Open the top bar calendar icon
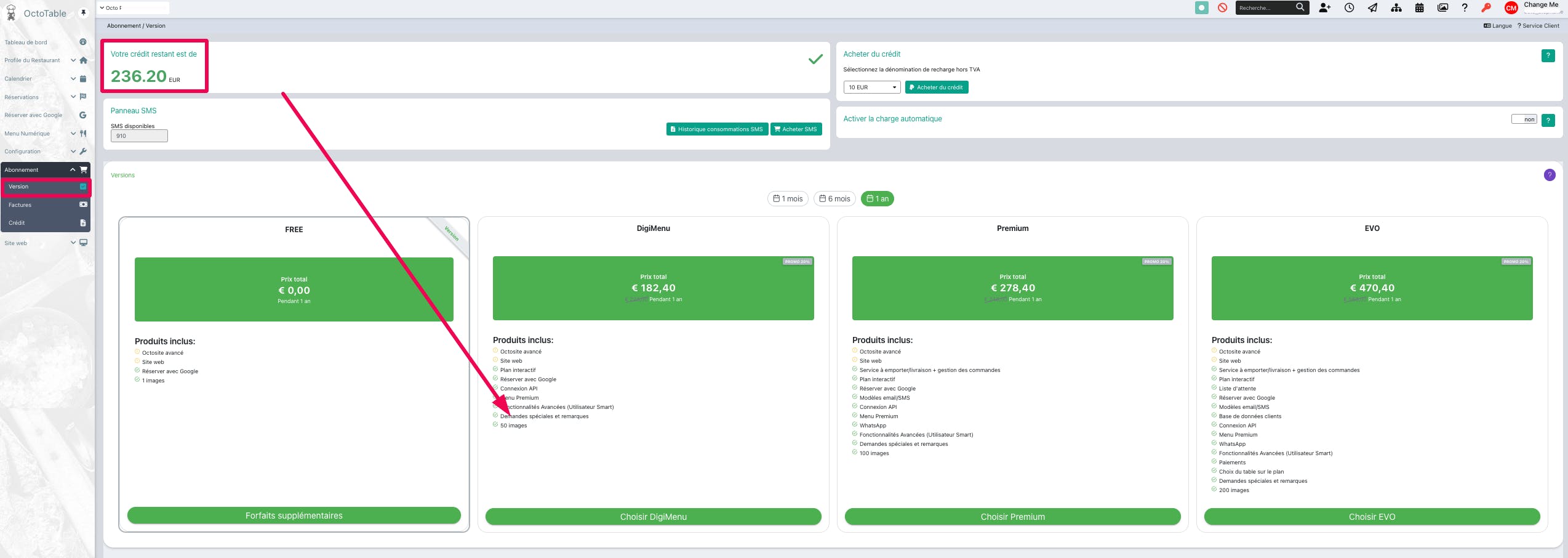This screenshot has width=1568, height=558. (1420, 7)
